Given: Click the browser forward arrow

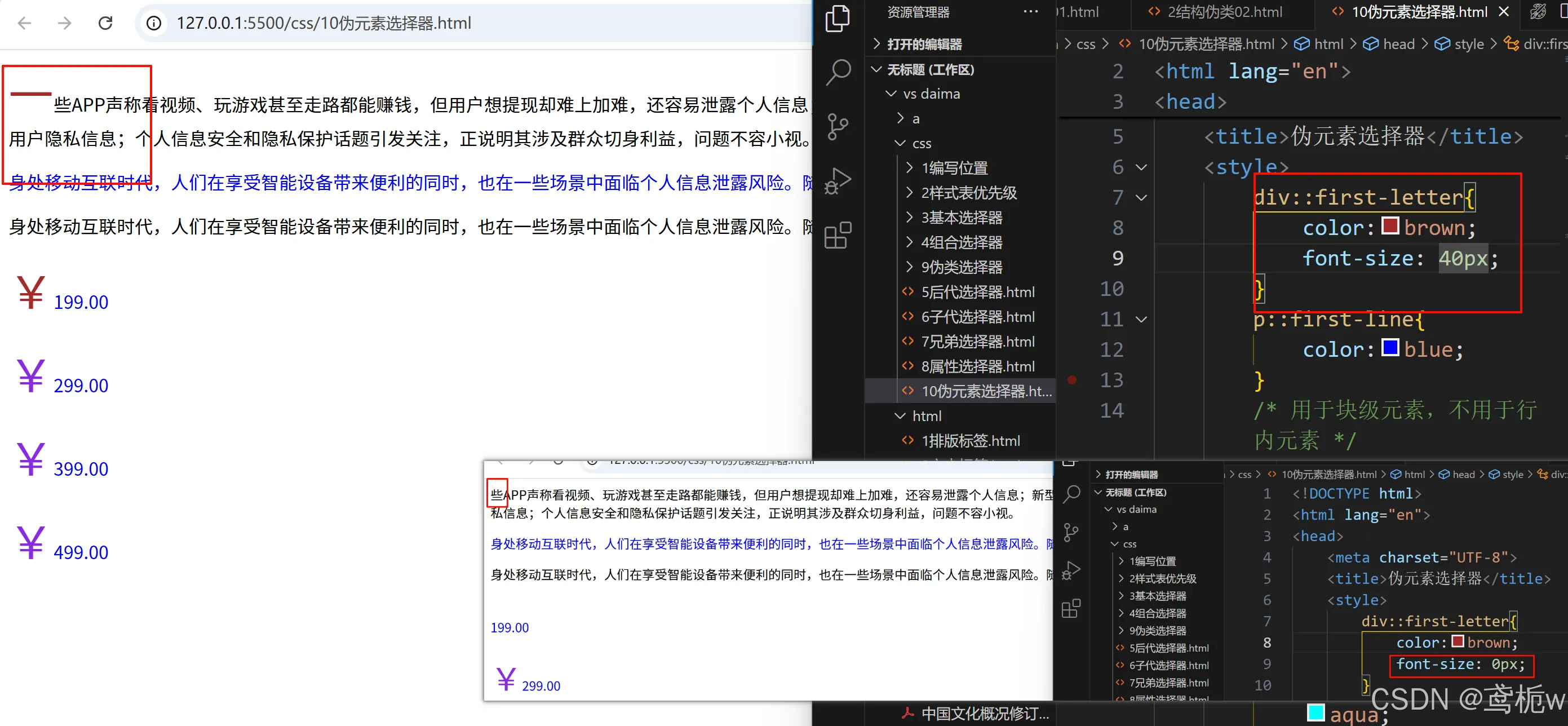Looking at the screenshot, I should [x=64, y=23].
